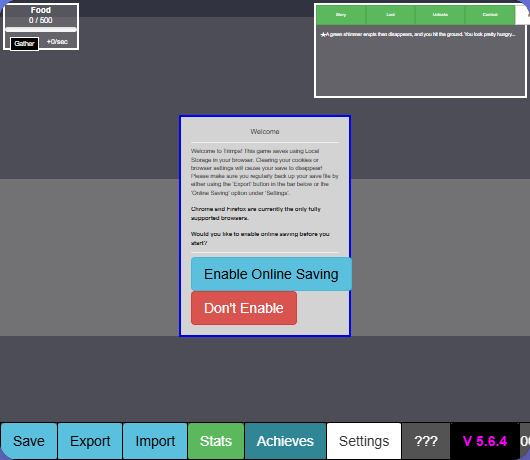530x460 pixels.
Task: Click the Food resource header
Action: 41,10
